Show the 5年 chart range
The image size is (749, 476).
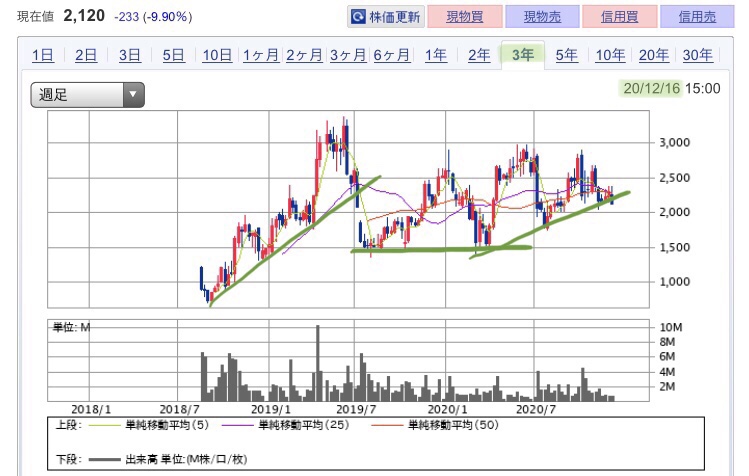point(566,55)
